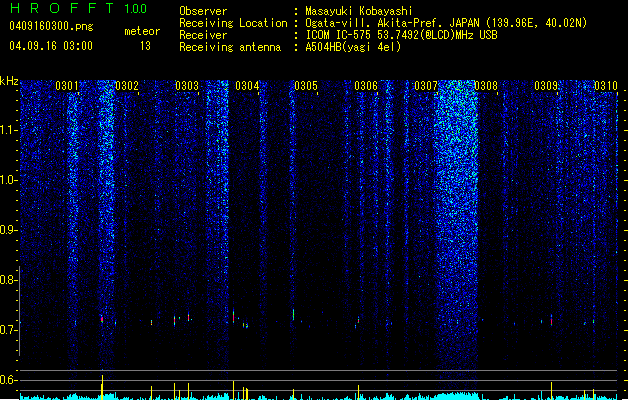This screenshot has height=400, width=629.
Task: Click the 0305 time marker
Action: click(306, 86)
